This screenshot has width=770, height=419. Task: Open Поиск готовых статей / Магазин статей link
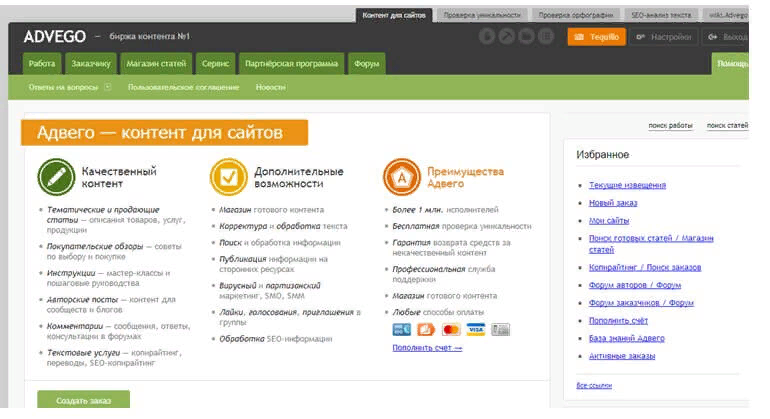(651, 244)
